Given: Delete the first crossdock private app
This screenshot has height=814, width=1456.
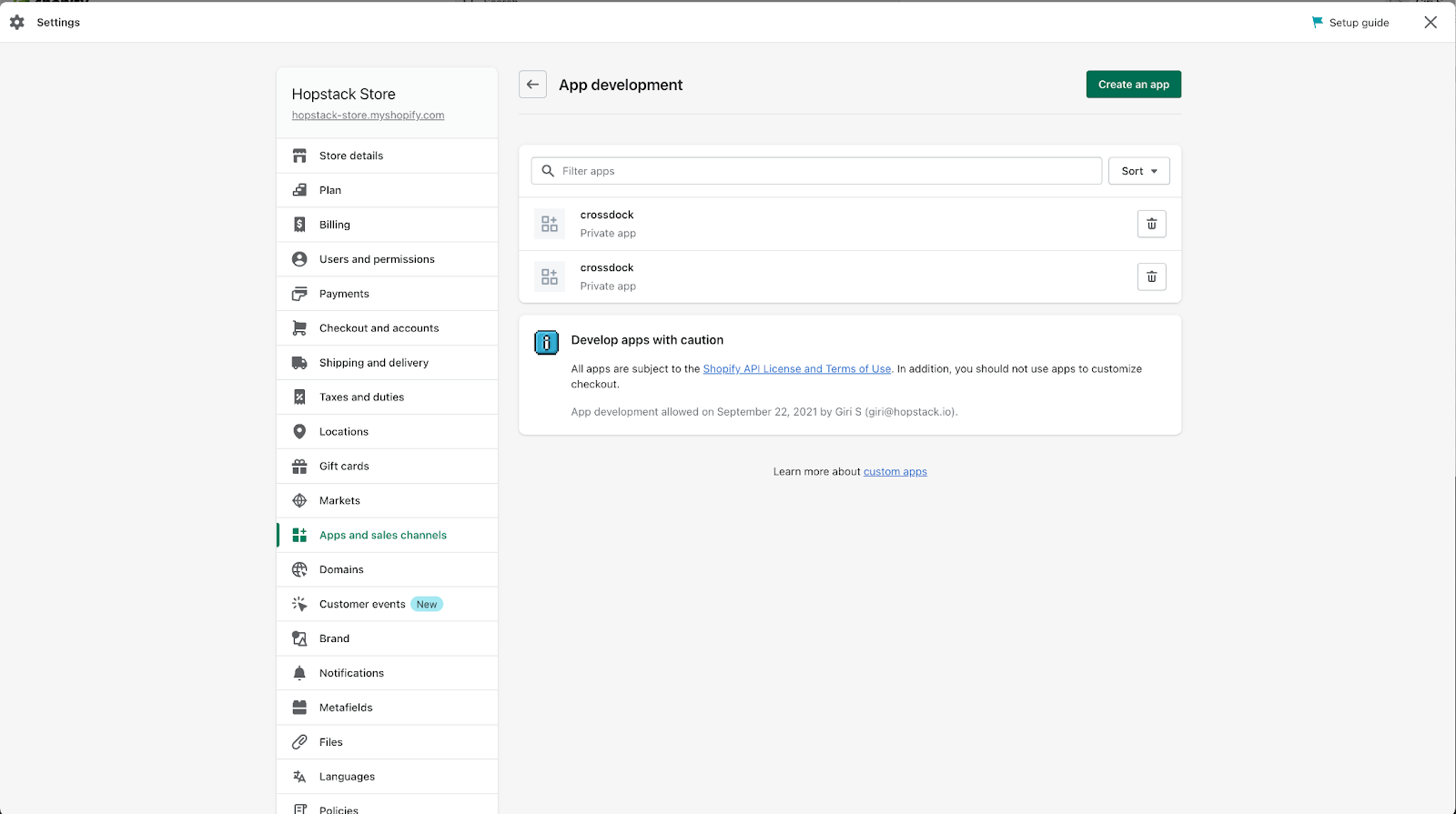Looking at the screenshot, I should [x=1151, y=224].
